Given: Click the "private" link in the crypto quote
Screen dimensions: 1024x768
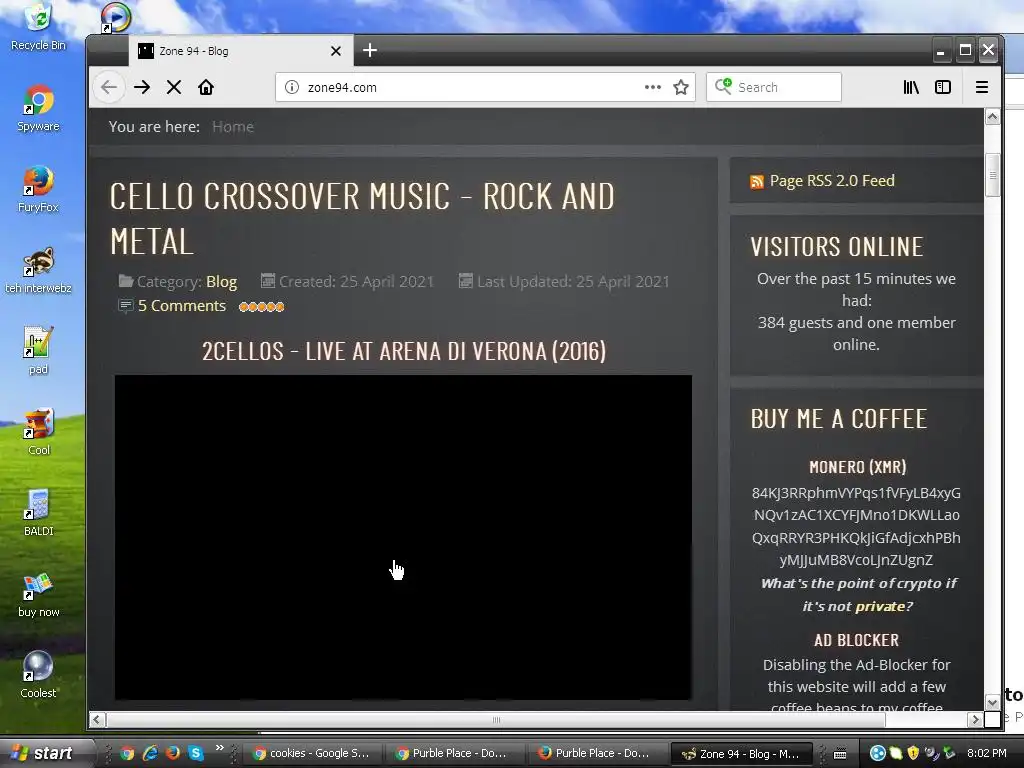Looking at the screenshot, I should 880,606.
